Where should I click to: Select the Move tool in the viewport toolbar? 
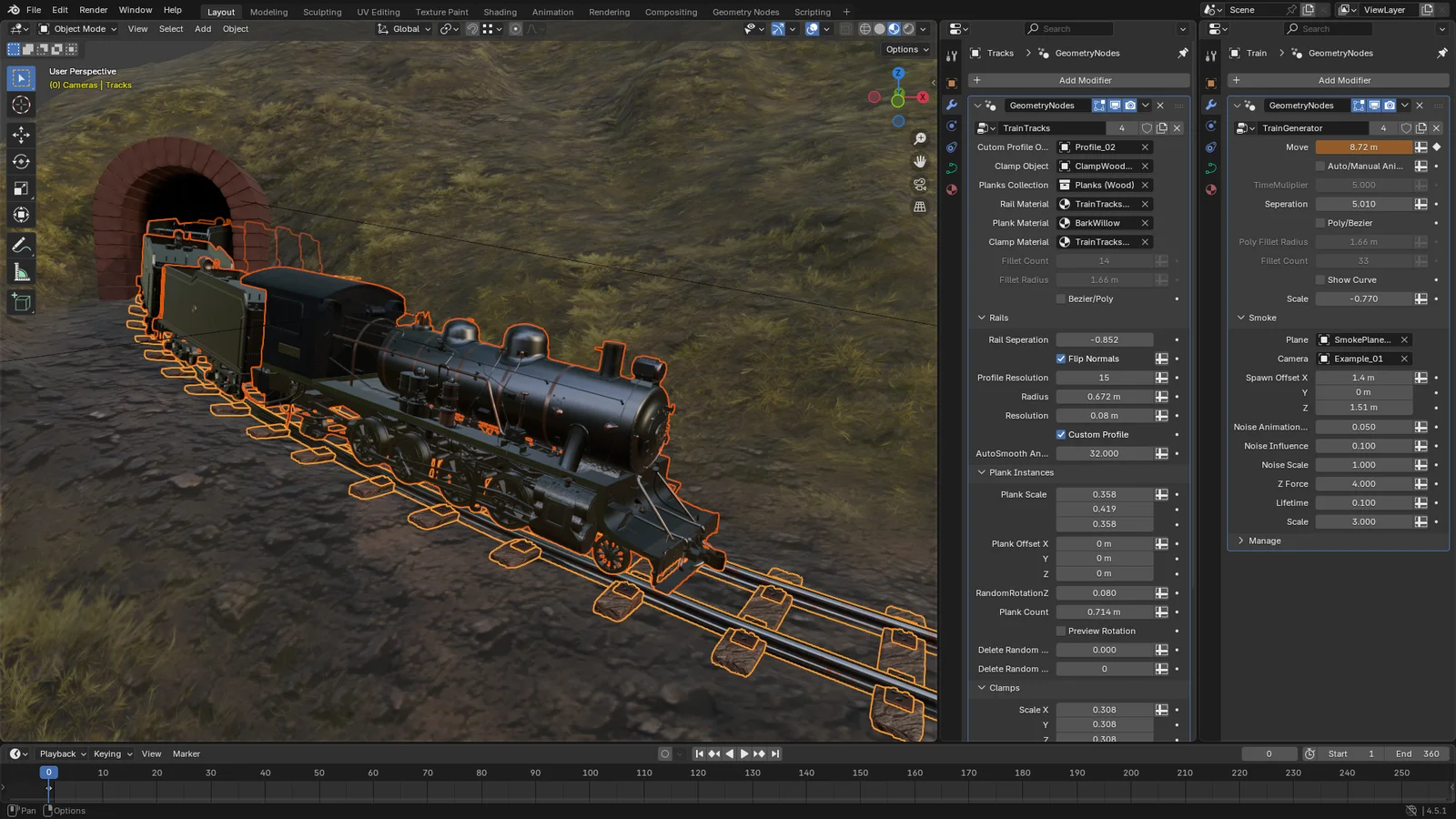[x=21, y=135]
